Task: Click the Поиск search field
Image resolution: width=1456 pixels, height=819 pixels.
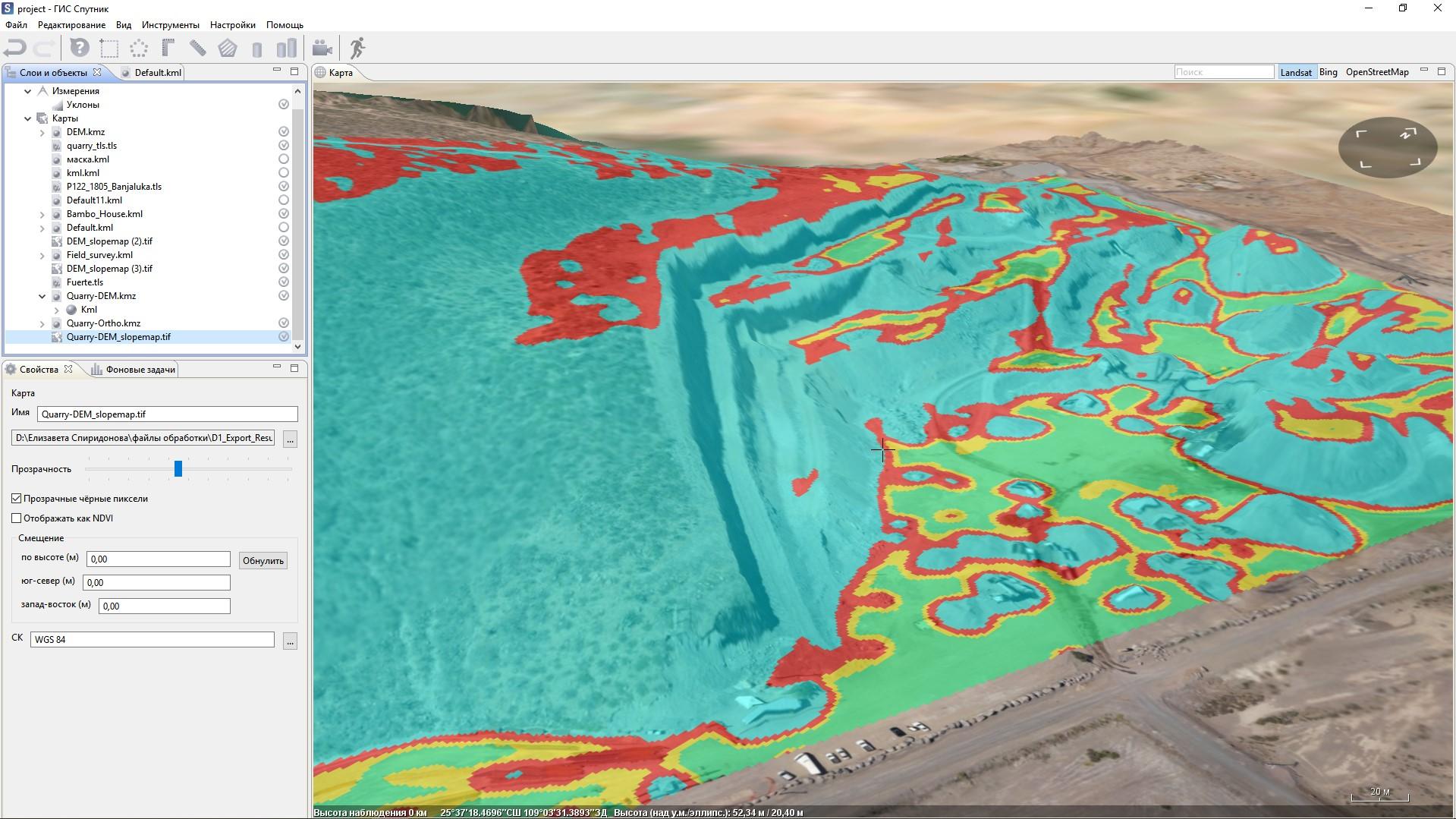Action: point(1223,72)
